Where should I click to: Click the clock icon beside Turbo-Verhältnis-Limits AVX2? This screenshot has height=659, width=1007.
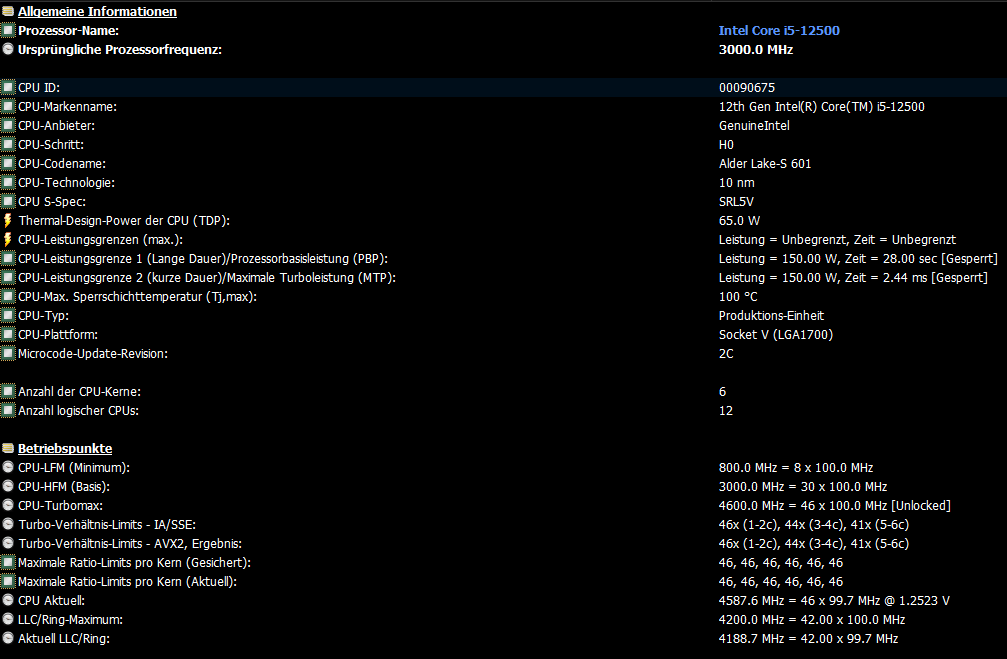[x=8, y=543]
